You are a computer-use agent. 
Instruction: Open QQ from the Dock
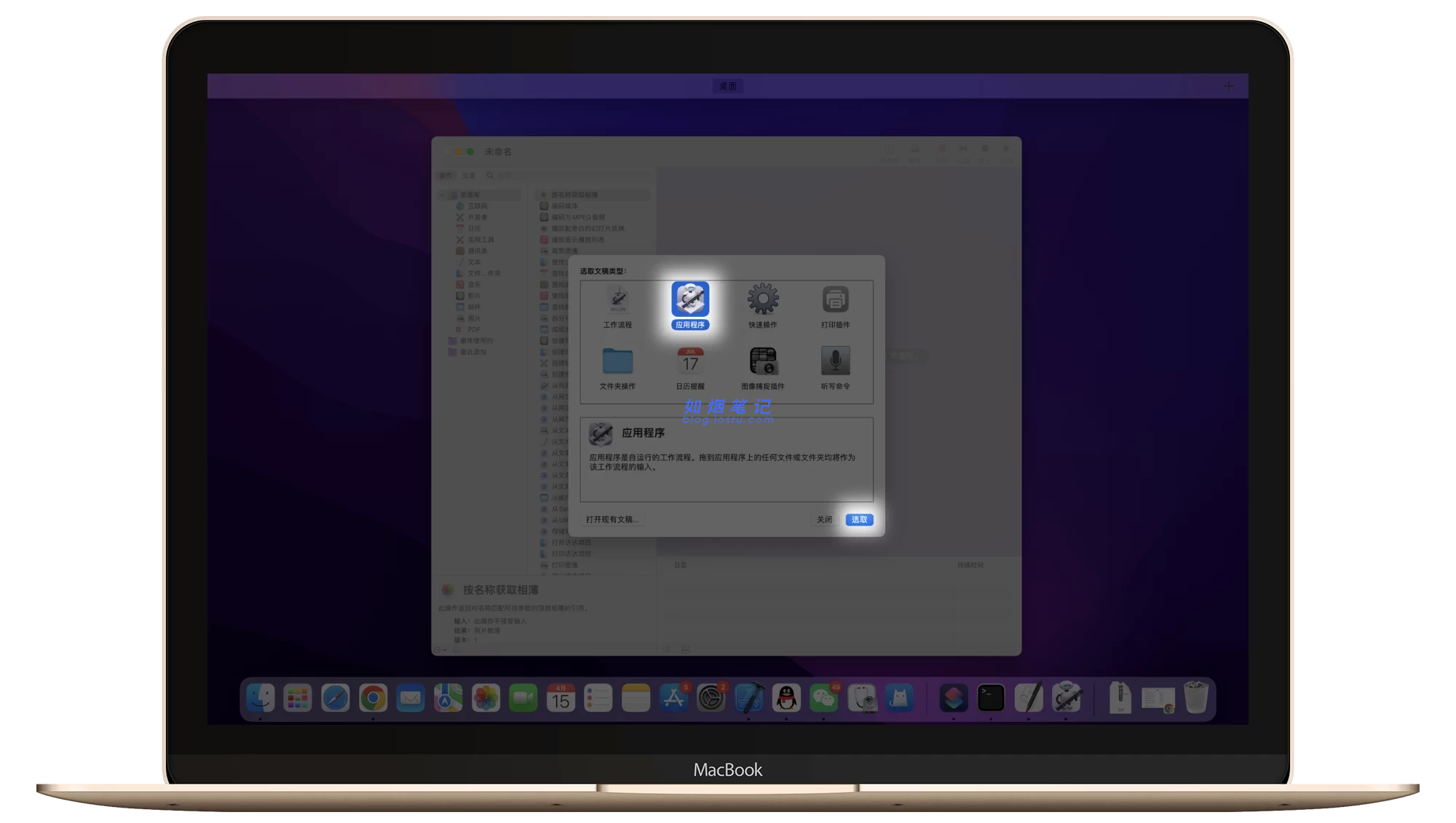tap(786, 698)
